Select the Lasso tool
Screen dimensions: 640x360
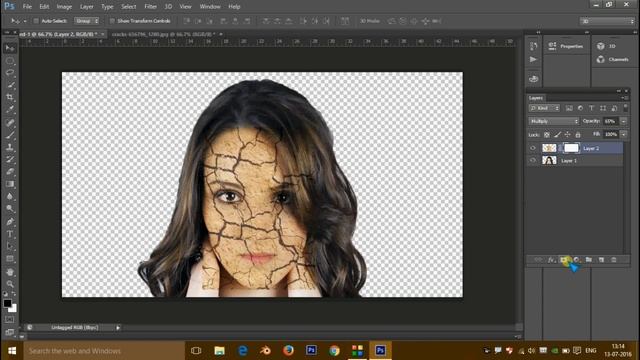click(10, 73)
